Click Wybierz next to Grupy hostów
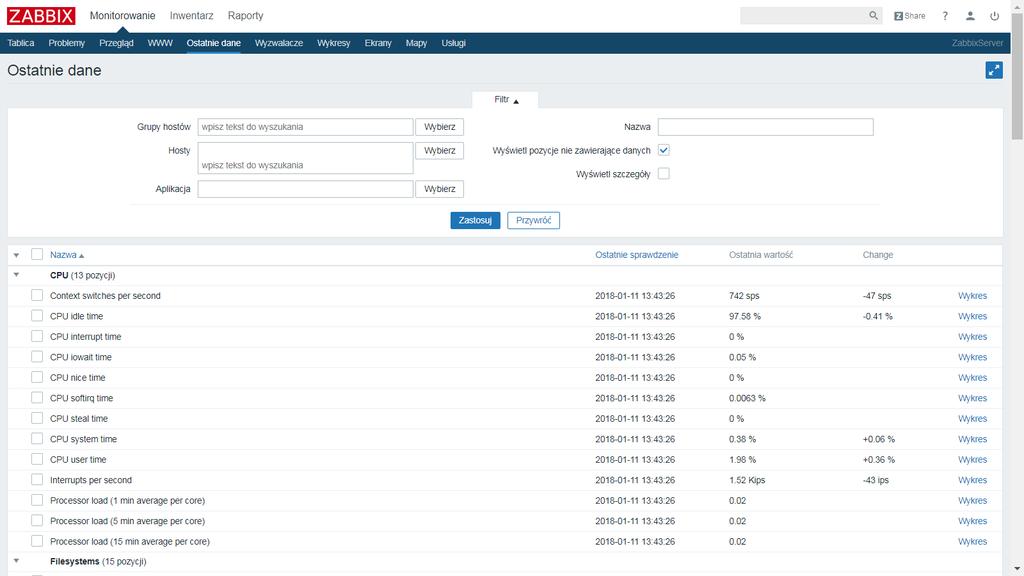Image resolution: width=1024 pixels, height=576 pixels. 440,127
